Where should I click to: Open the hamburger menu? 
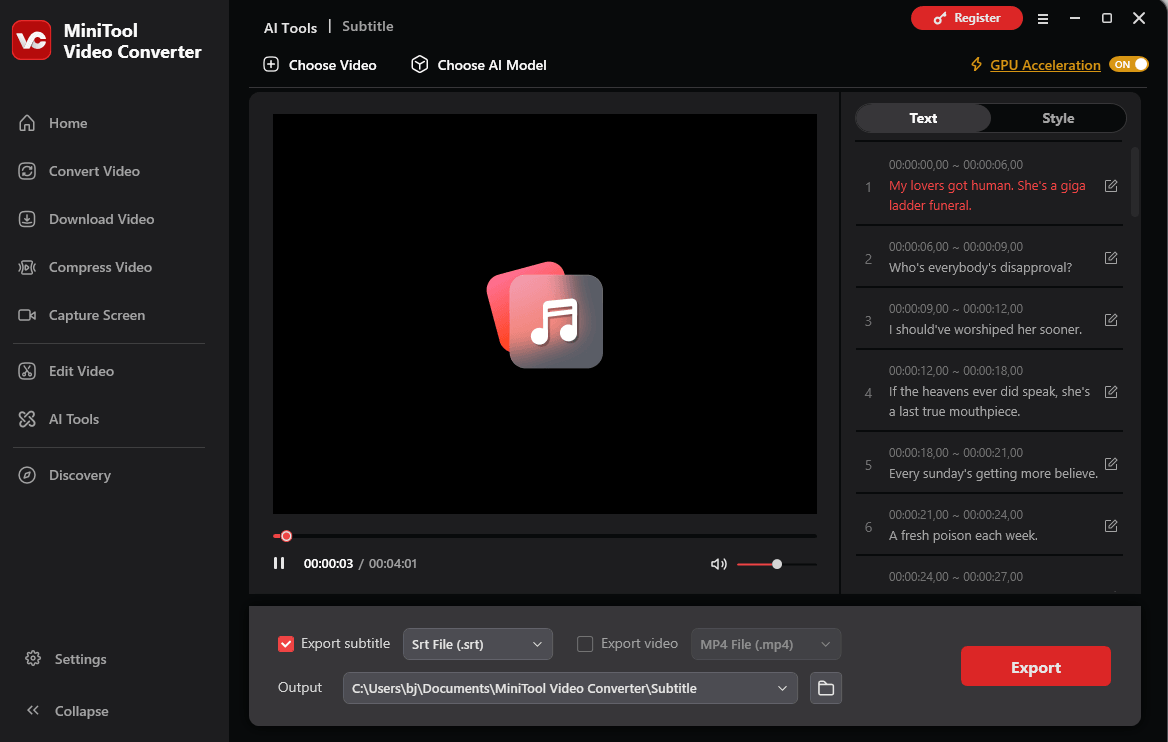(x=1043, y=19)
